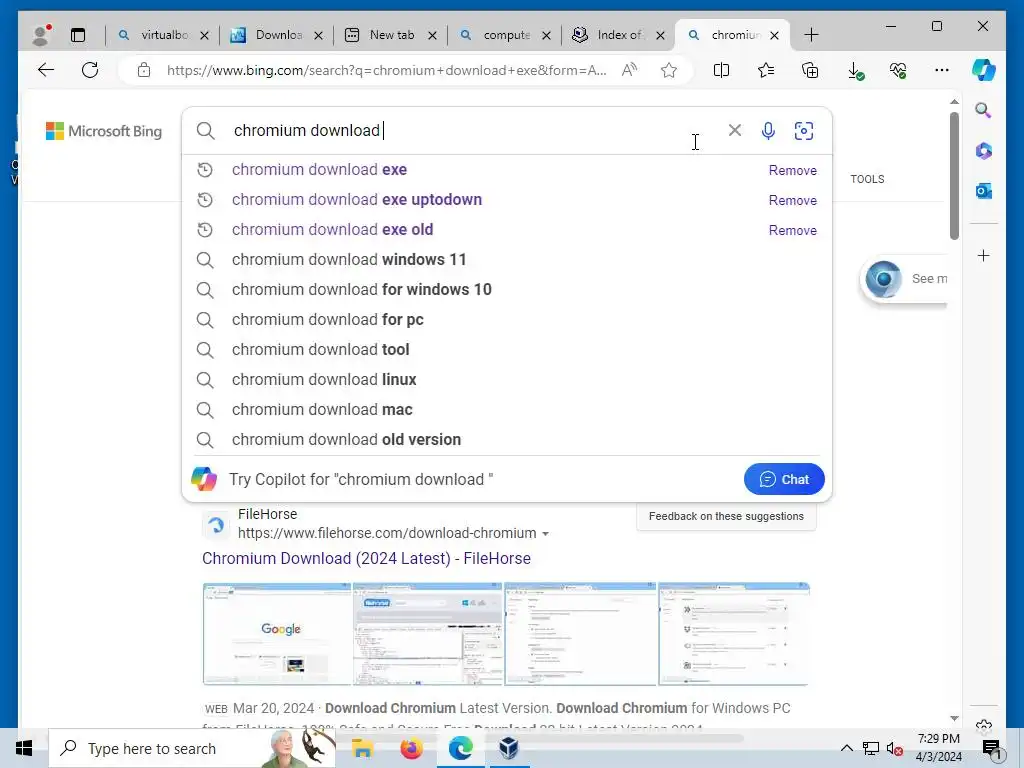Screen dimensions: 1024x768
Task: Start visual search with the camera icon
Action: [x=804, y=131]
